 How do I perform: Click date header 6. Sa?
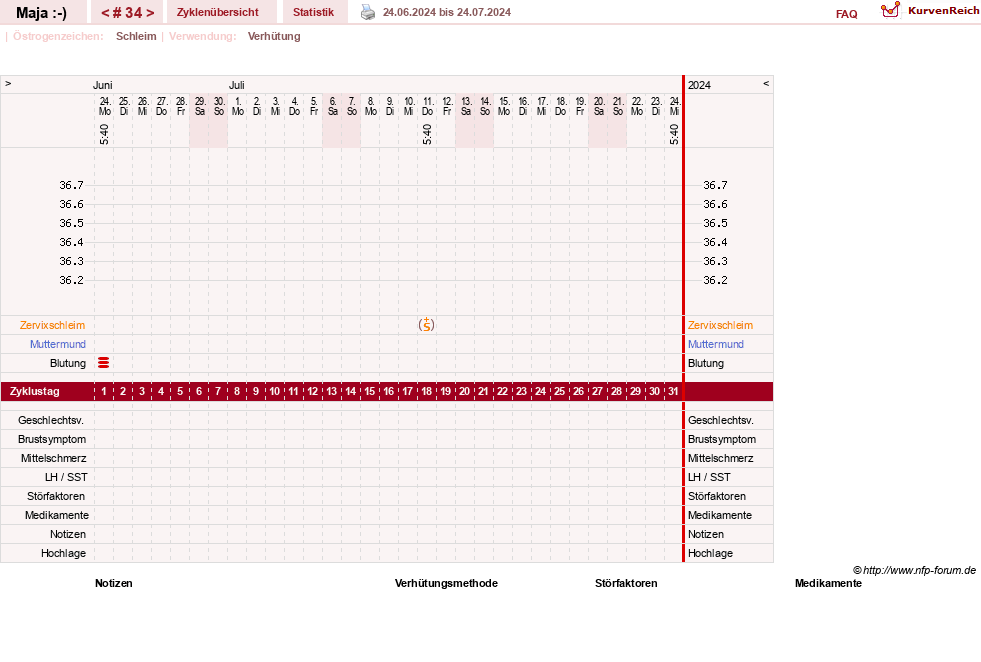(x=333, y=106)
